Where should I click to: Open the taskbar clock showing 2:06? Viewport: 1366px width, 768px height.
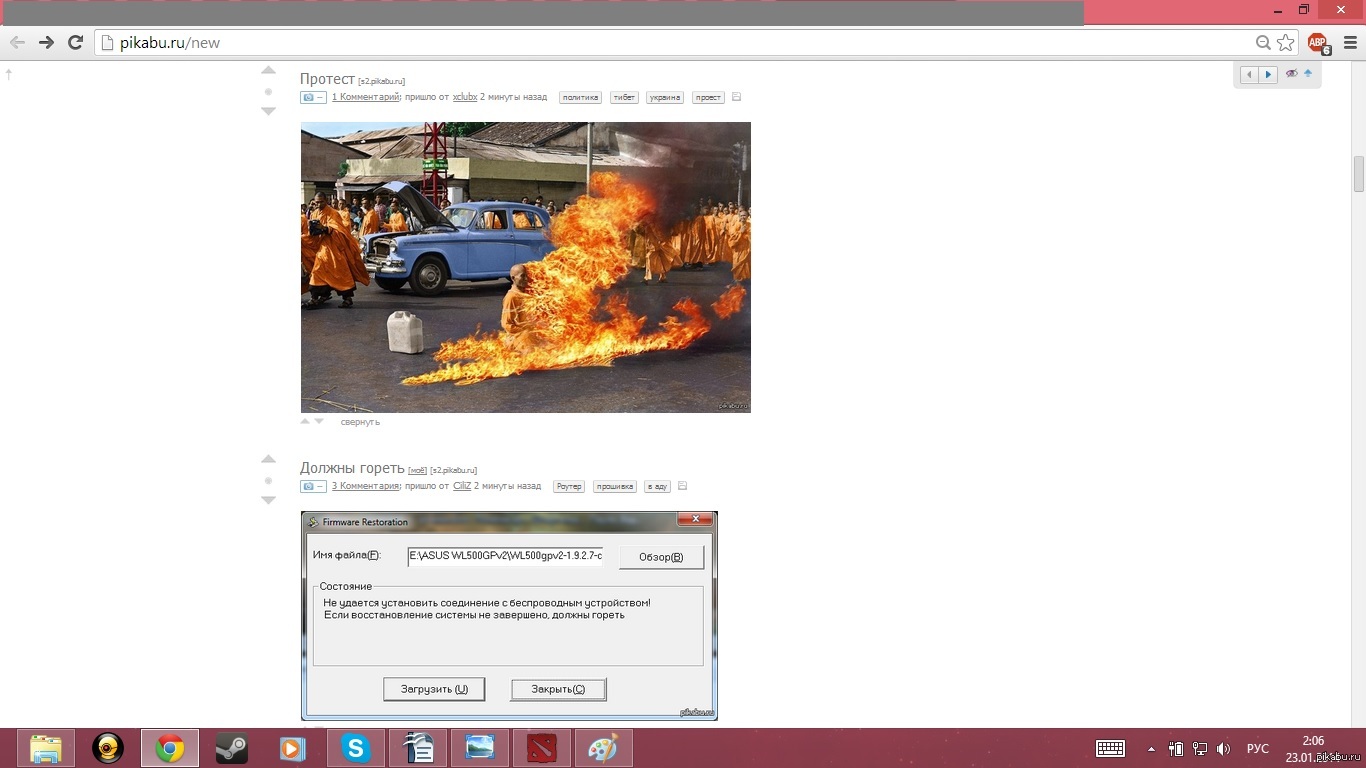coord(1314,749)
